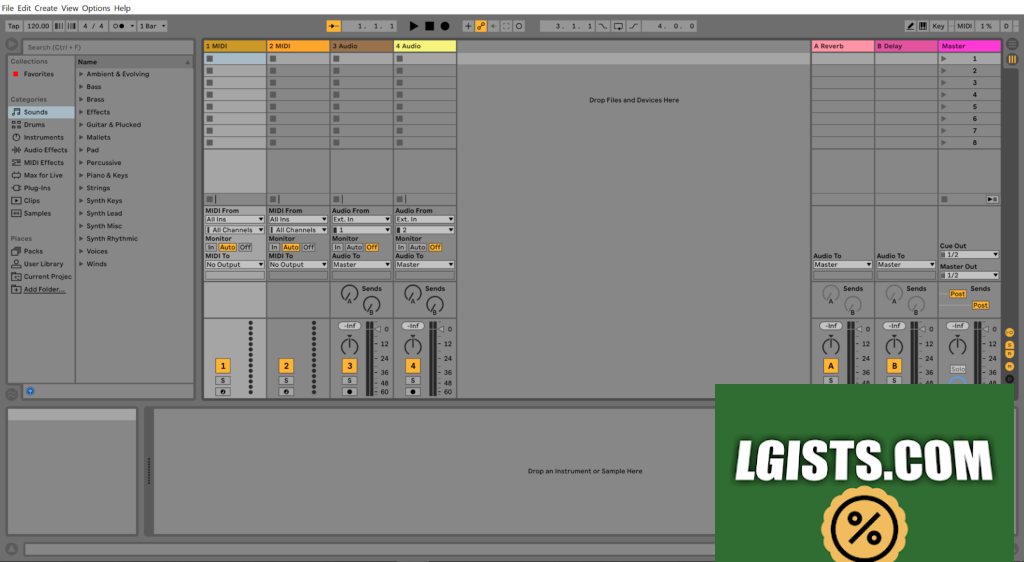Set track 3 Audio monitor to Auto

coord(354,247)
